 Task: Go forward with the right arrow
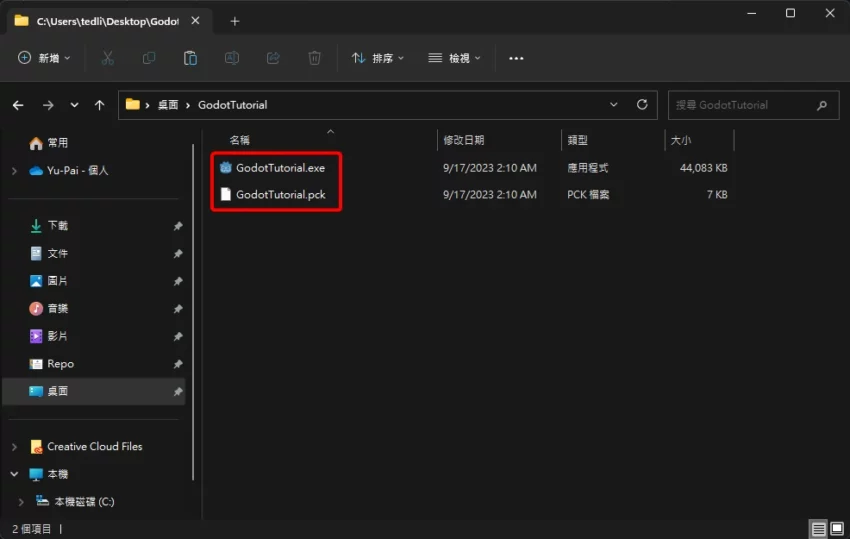(x=48, y=105)
